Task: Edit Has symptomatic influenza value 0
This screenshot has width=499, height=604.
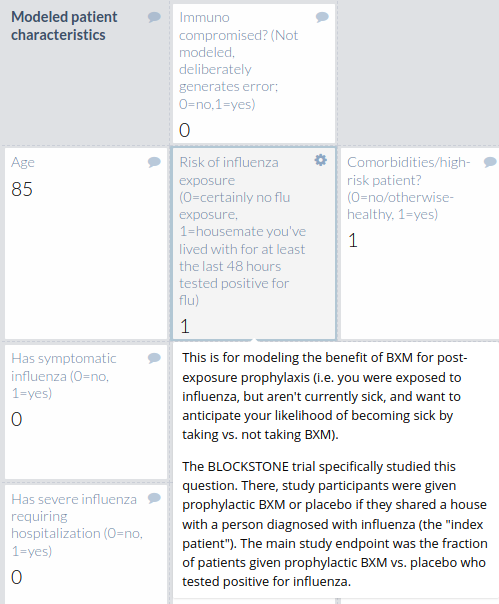Action: [17, 419]
